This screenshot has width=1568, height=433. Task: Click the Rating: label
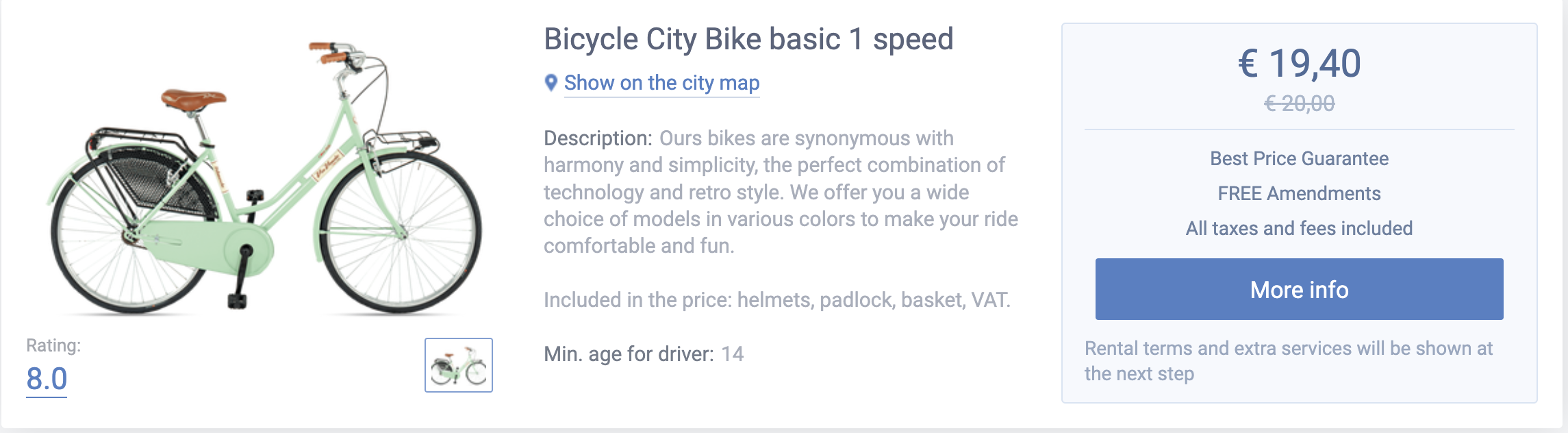click(53, 345)
